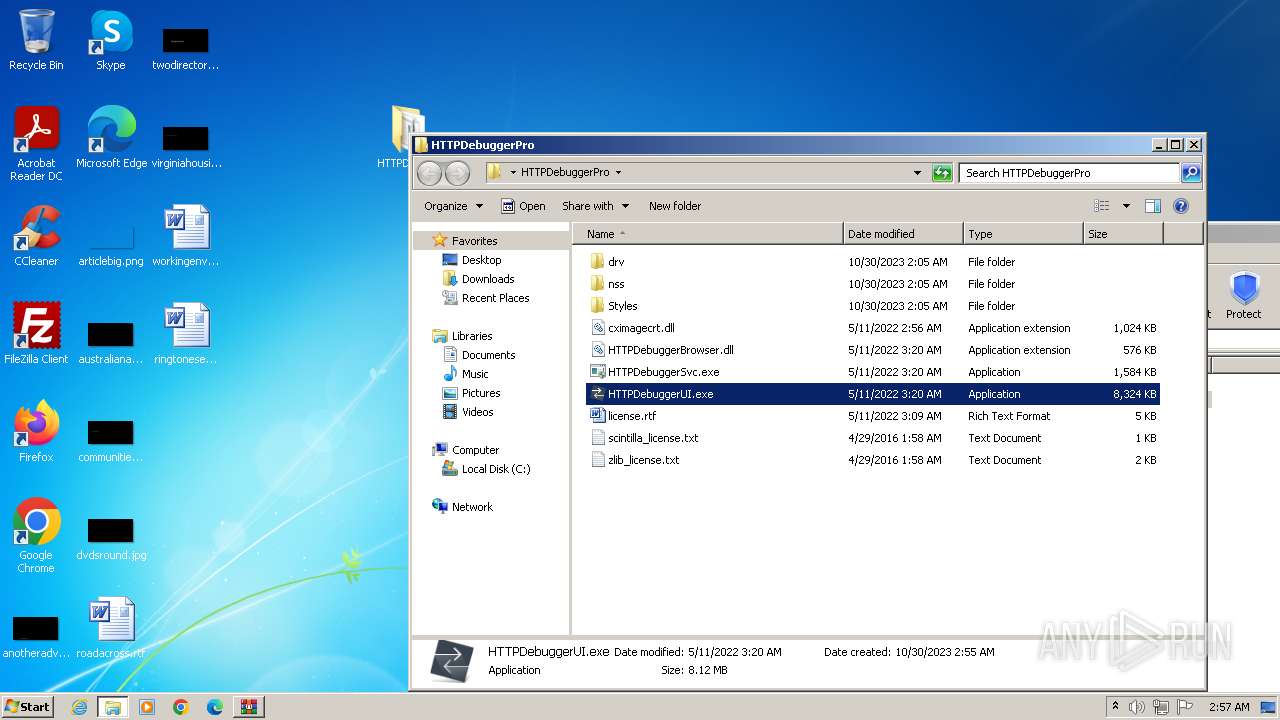The width and height of the screenshot is (1280, 720).
Task: Select dvdsround.jpg on the desktop
Action: coord(111,538)
